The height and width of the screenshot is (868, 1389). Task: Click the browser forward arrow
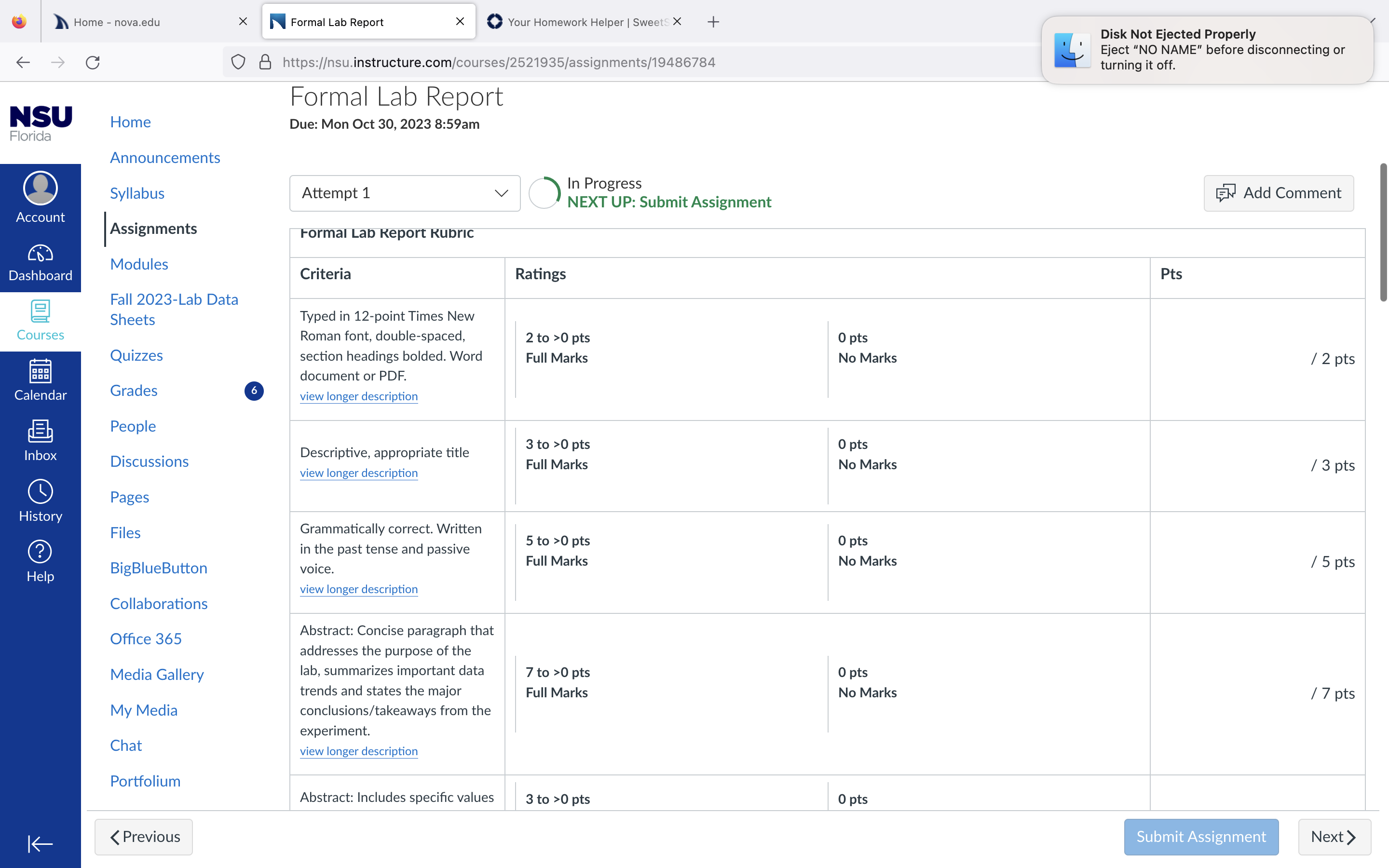pos(58,62)
